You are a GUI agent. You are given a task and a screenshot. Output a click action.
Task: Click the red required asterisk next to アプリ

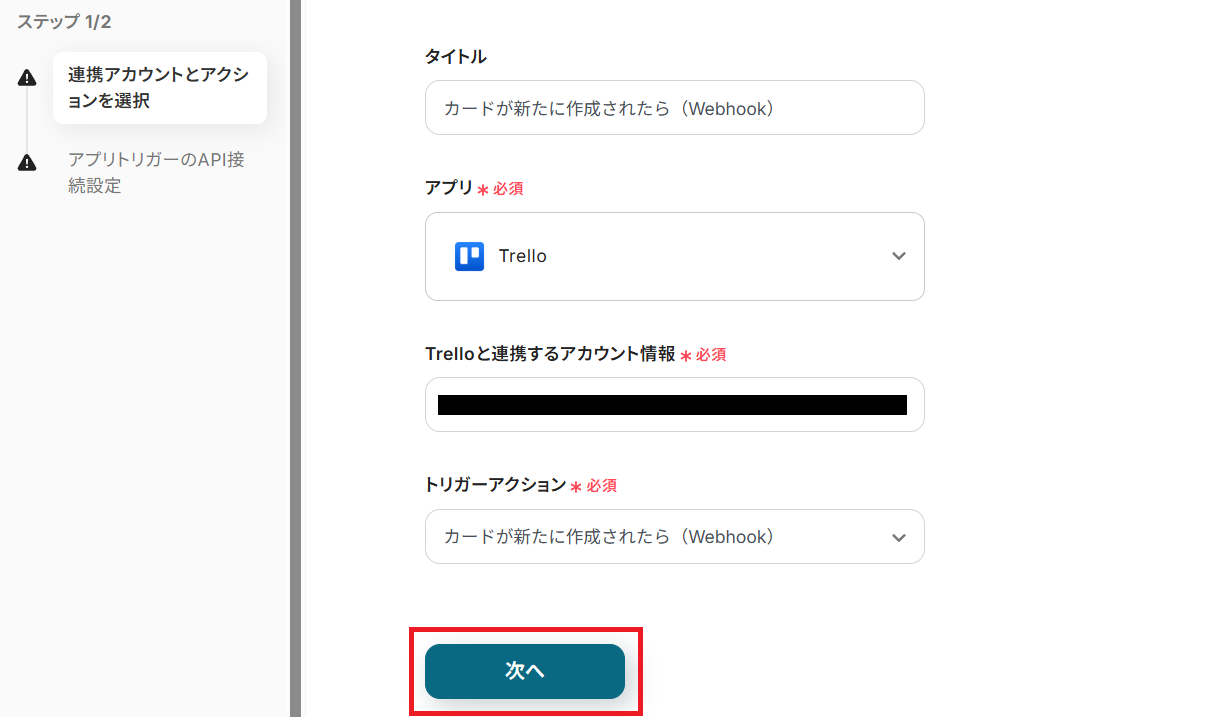[483, 189]
